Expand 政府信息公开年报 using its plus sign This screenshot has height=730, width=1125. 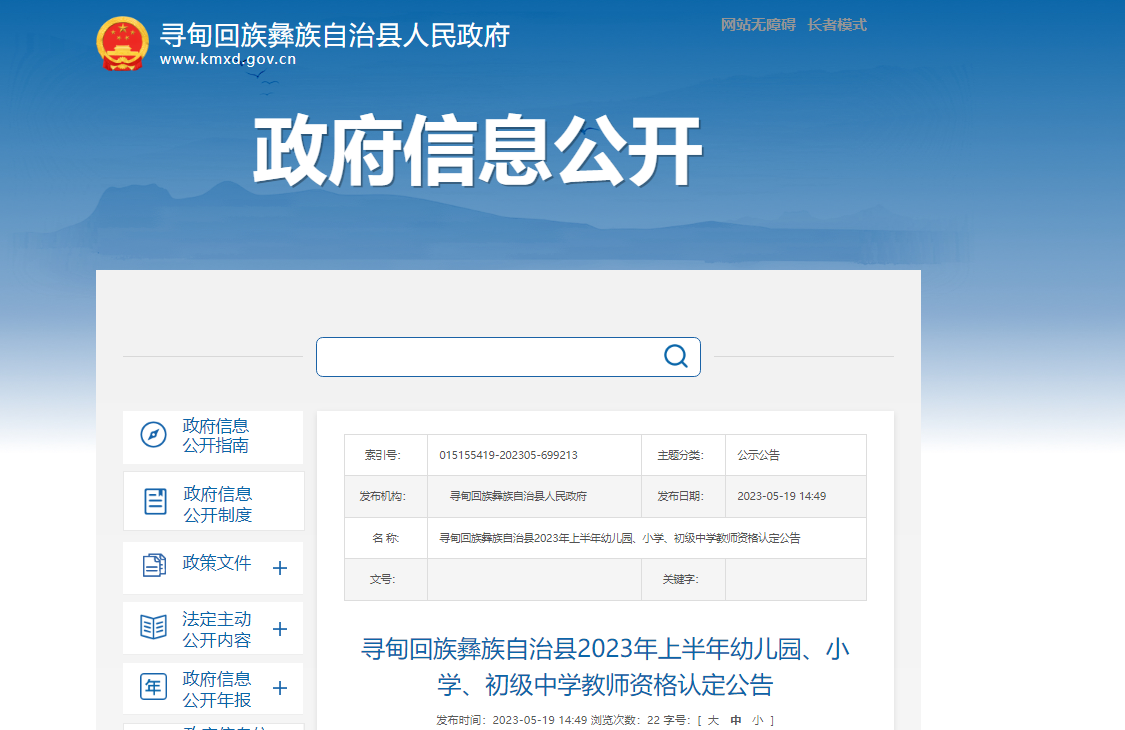(280, 688)
